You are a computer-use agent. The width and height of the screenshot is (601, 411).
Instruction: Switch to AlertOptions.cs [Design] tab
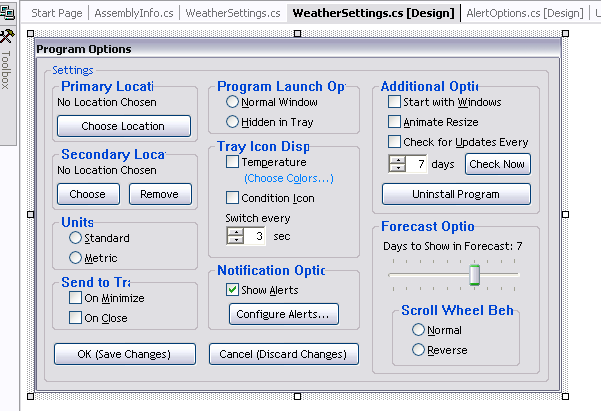[x=525, y=13]
